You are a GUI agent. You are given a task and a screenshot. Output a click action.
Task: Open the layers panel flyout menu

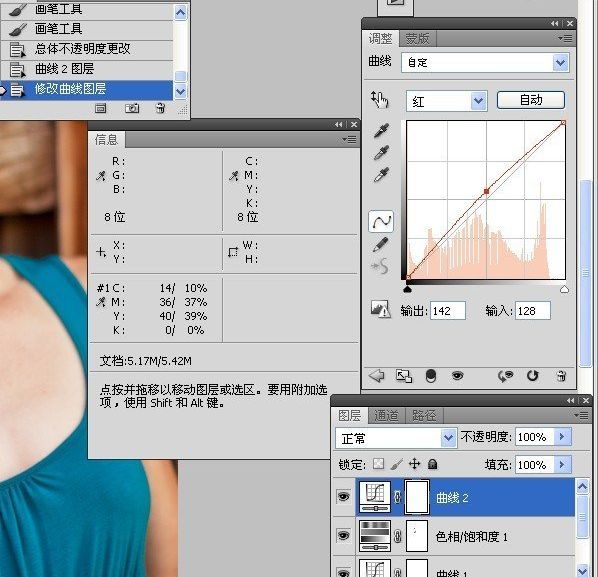click(x=581, y=416)
